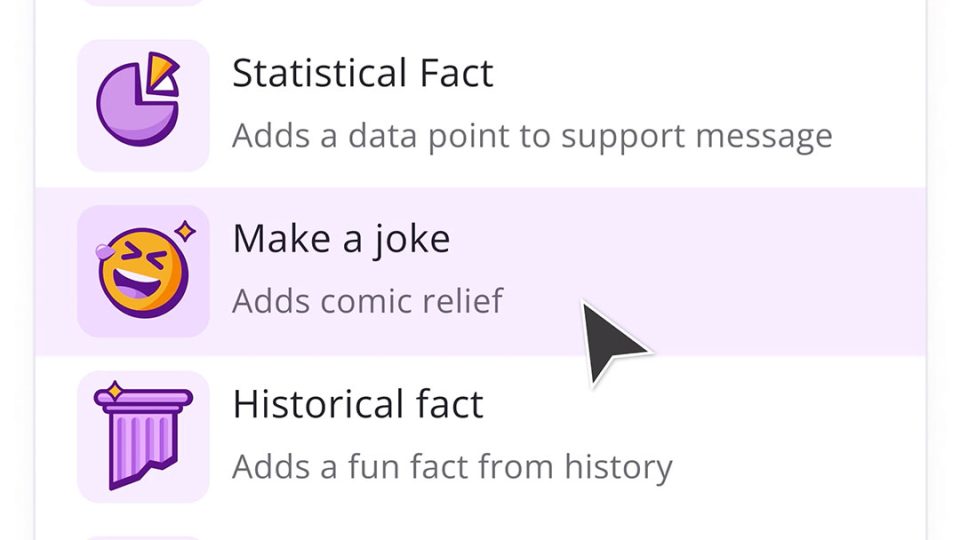Click the sparkle beside the laughing emoji
Viewport: 960px width, 540px height.
coord(185,232)
